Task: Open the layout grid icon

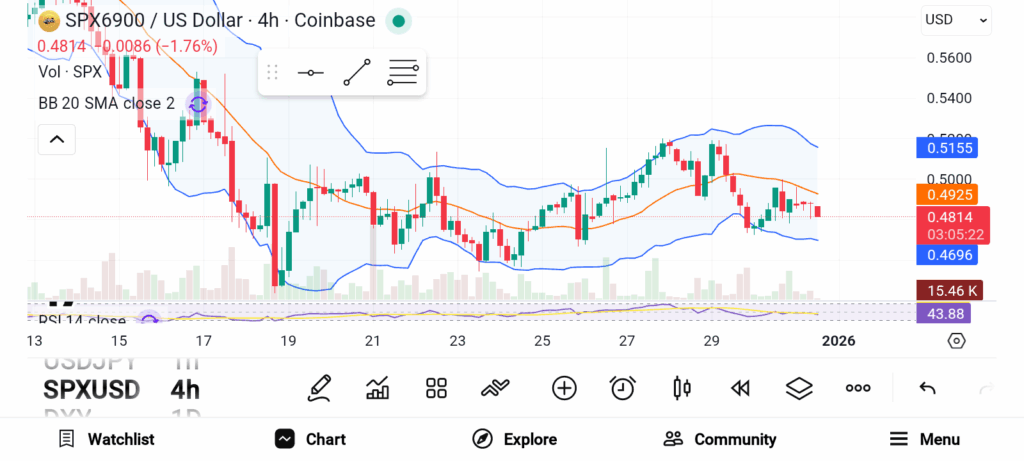Action: 436,388
